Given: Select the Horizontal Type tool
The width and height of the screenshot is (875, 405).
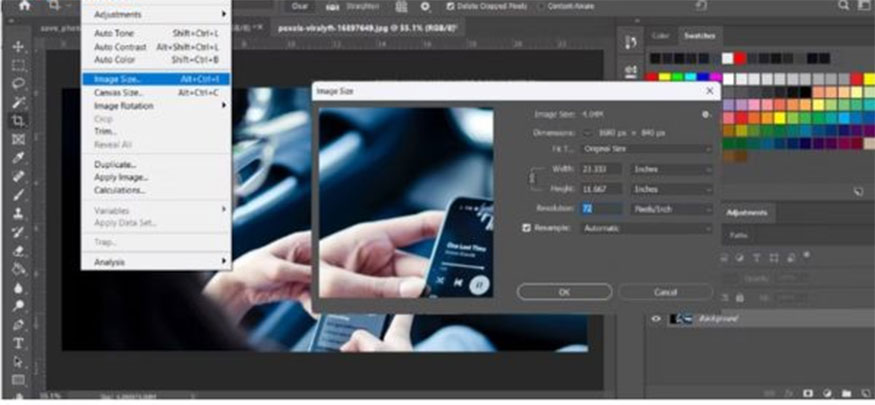Looking at the screenshot, I should 18,343.
